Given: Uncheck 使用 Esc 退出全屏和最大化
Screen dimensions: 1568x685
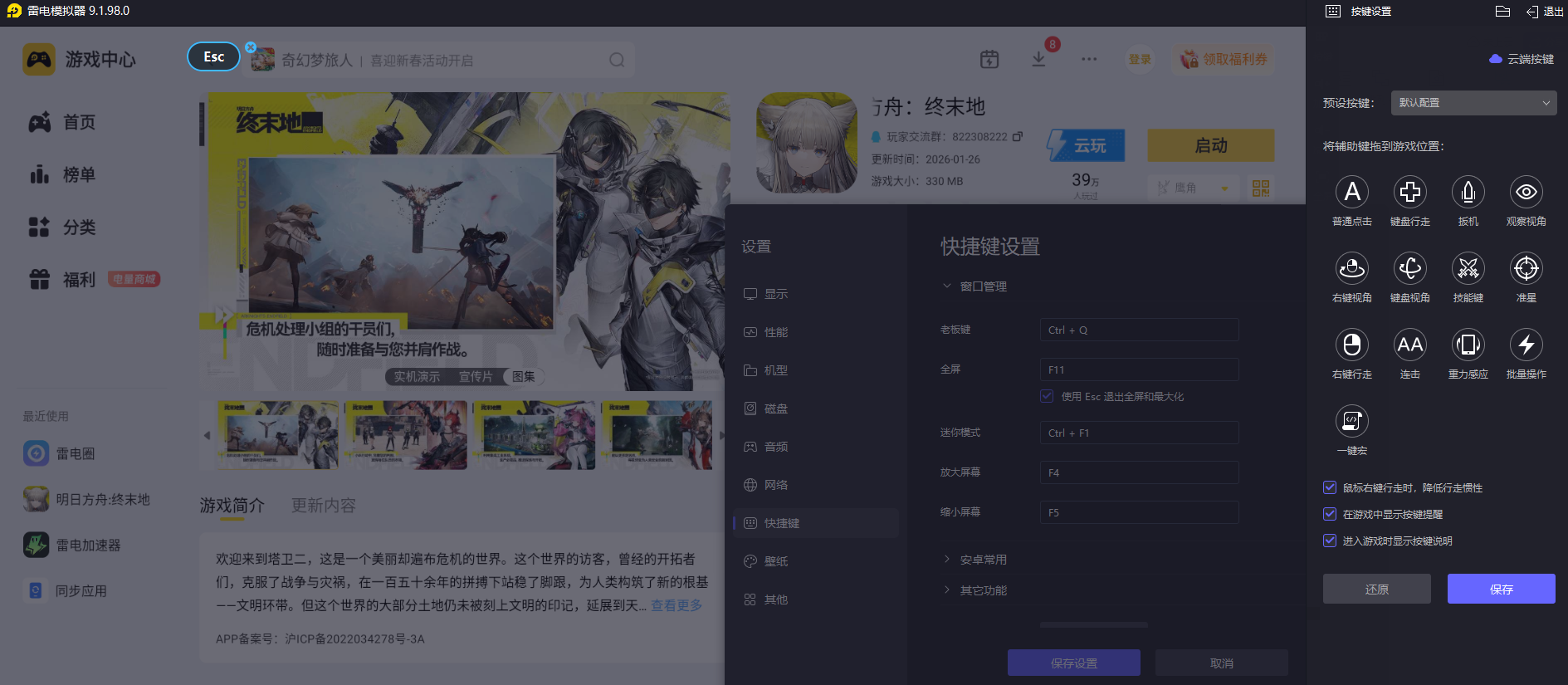Looking at the screenshot, I should pyautogui.click(x=1047, y=396).
